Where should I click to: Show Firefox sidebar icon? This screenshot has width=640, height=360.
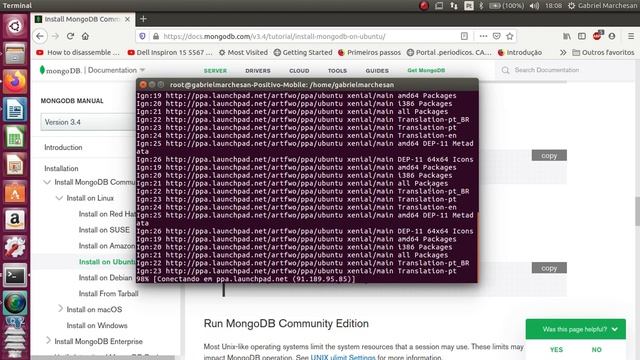pyautogui.click(x=582, y=36)
